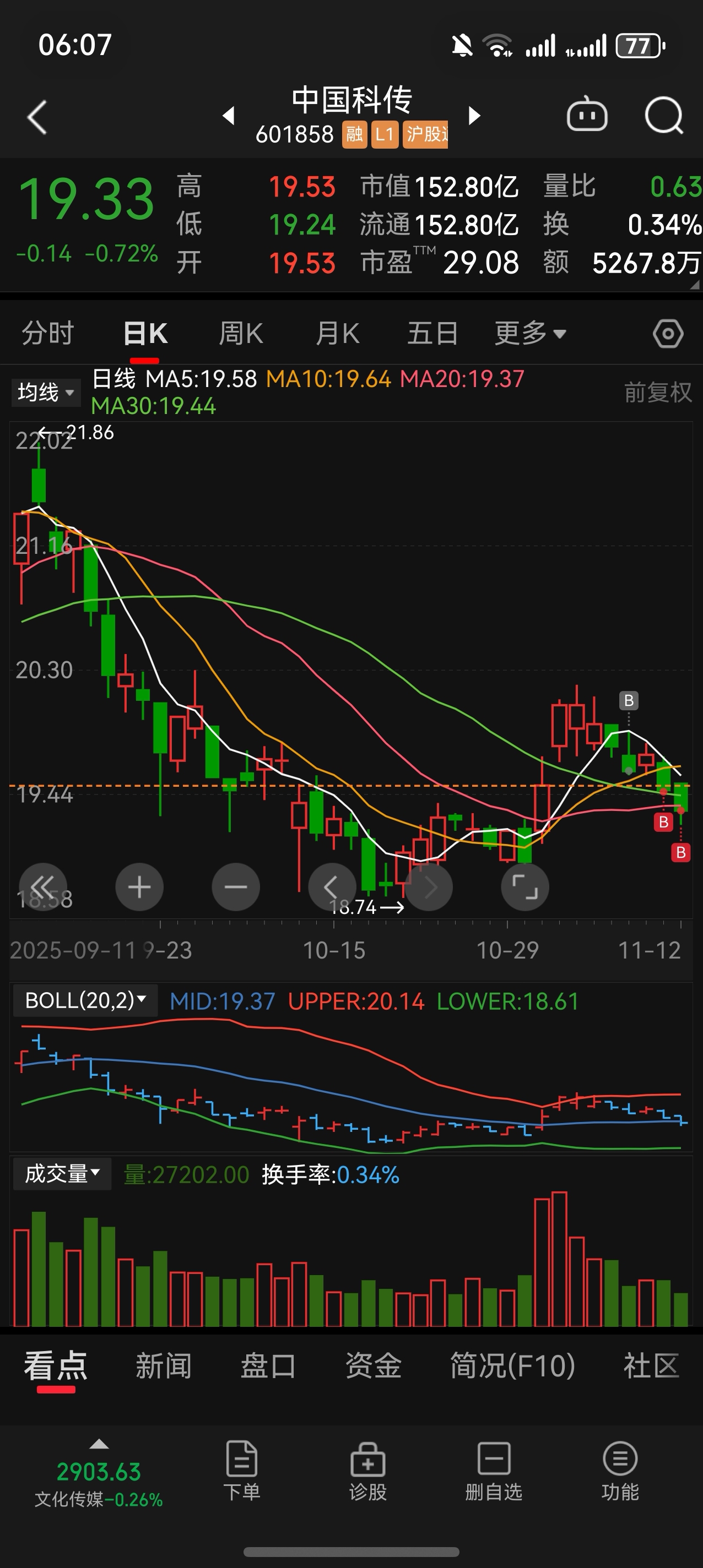703x1568 pixels.
Task: Zoom in chart with plus button
Action: (x=139, y=887)
